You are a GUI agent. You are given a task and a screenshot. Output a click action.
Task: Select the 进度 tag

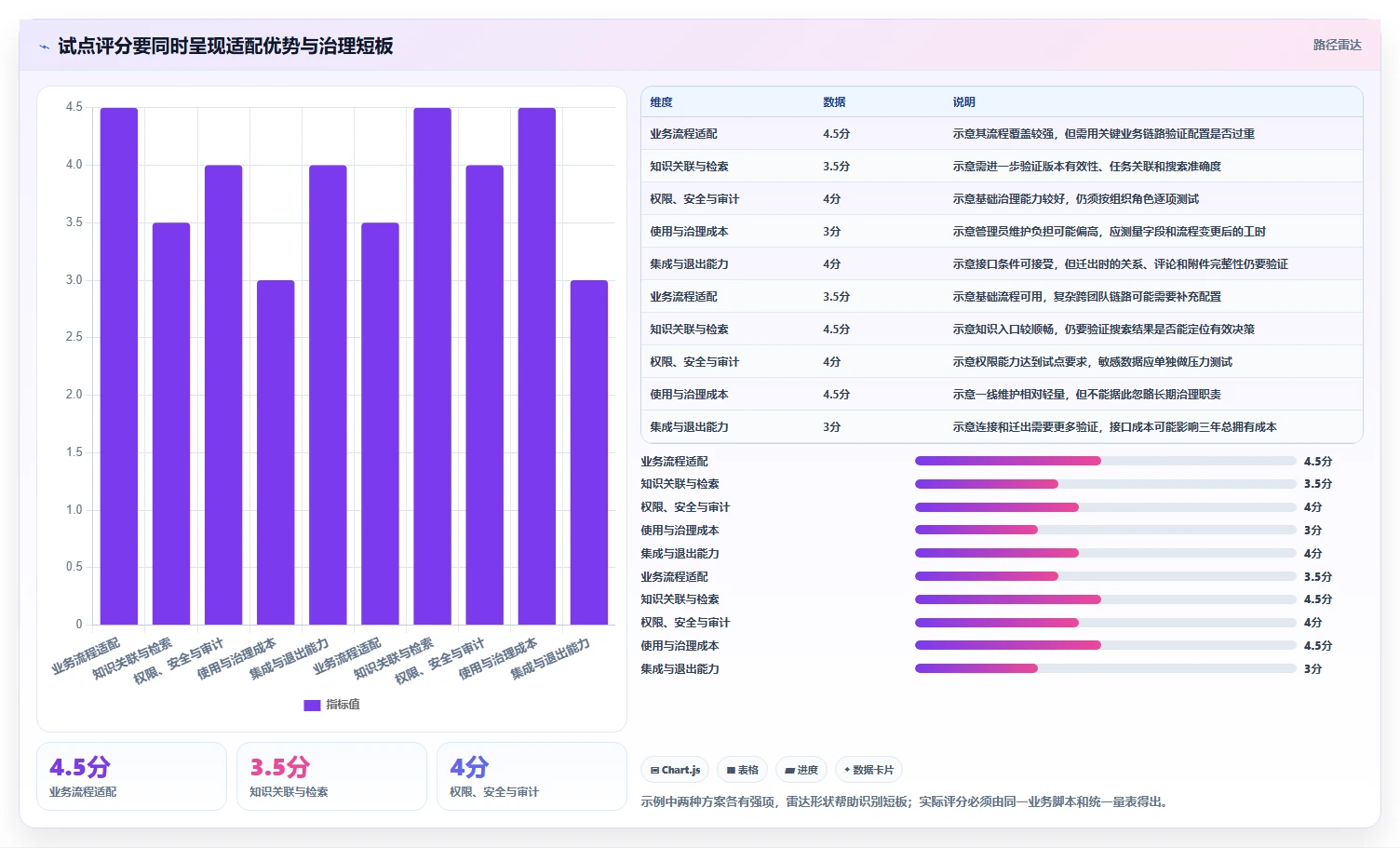[x=801, y=770]
